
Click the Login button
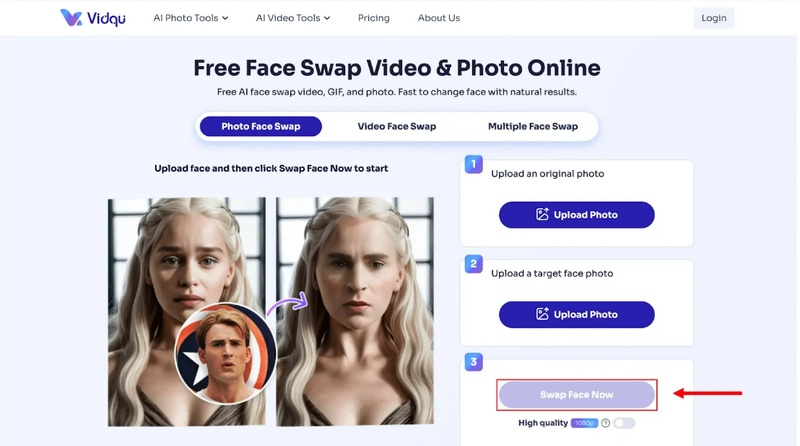[x=713, y=18]
